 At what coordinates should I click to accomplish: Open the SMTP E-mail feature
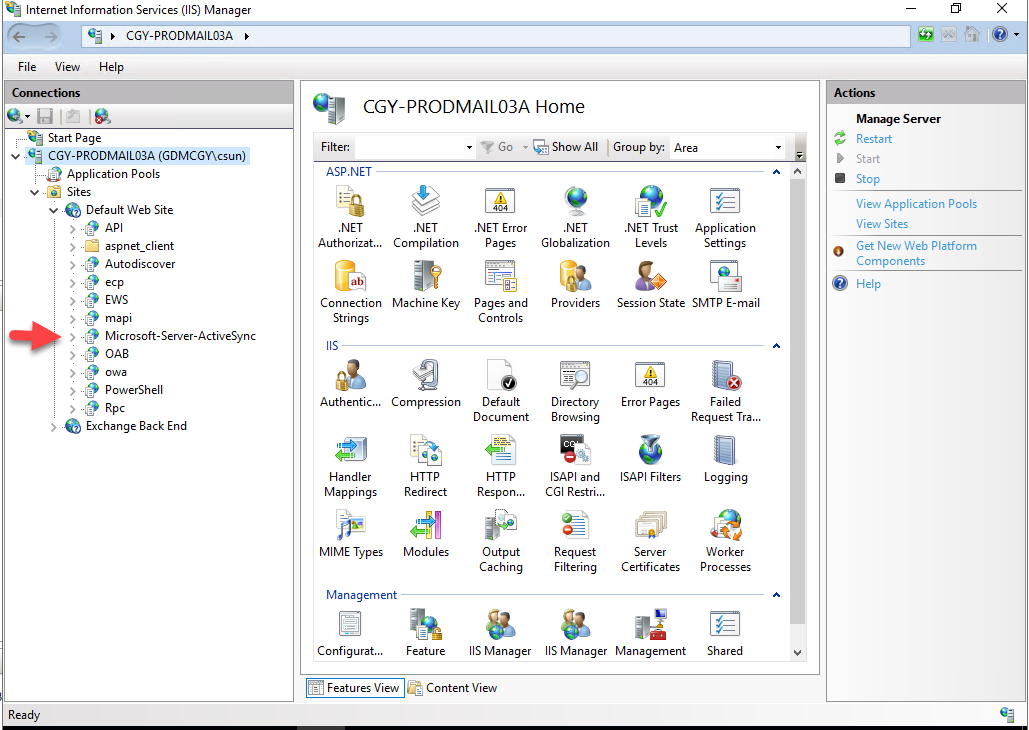click(x=725, y=285)
